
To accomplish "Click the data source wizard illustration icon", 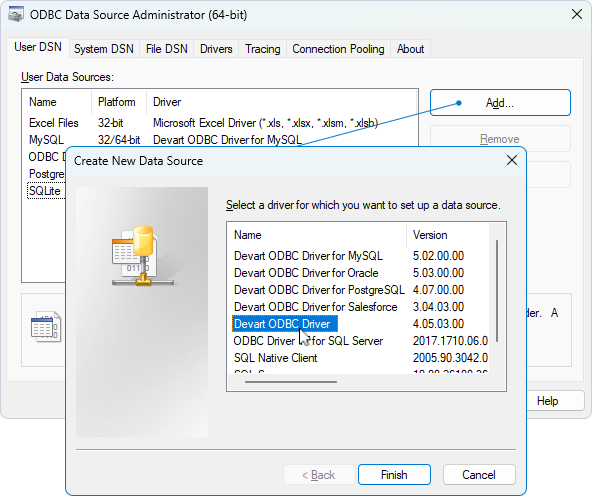I will tap(143, 256).
